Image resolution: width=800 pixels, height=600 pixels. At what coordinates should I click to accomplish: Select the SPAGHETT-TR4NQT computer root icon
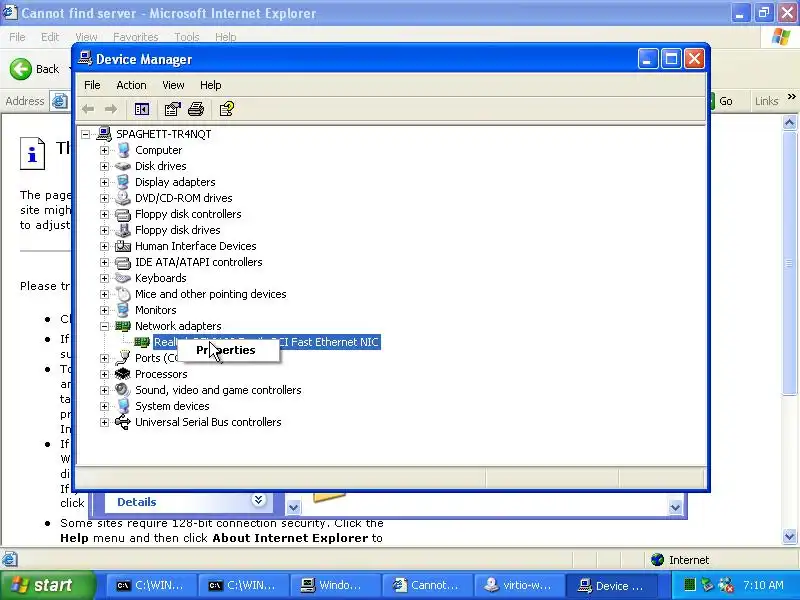click(x=104, y=134)
